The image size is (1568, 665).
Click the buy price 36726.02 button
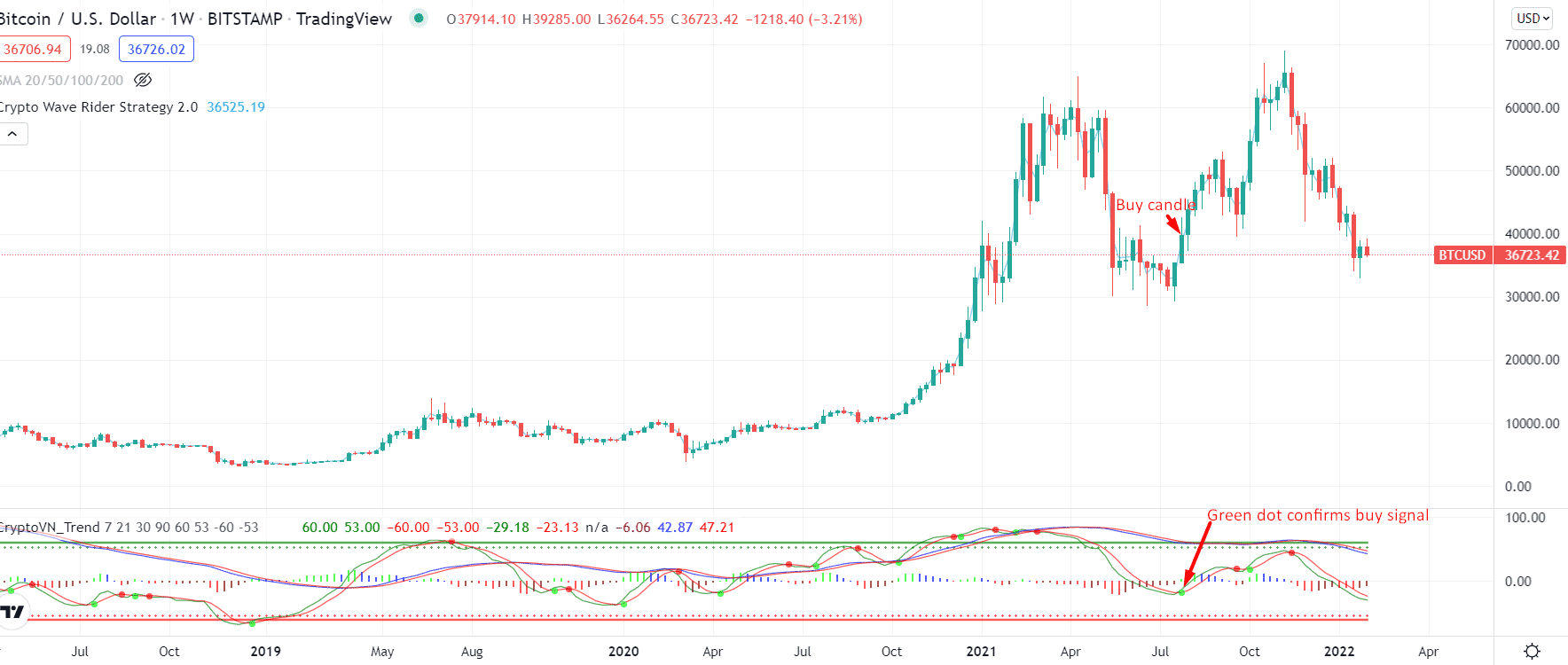pos(156,49)
